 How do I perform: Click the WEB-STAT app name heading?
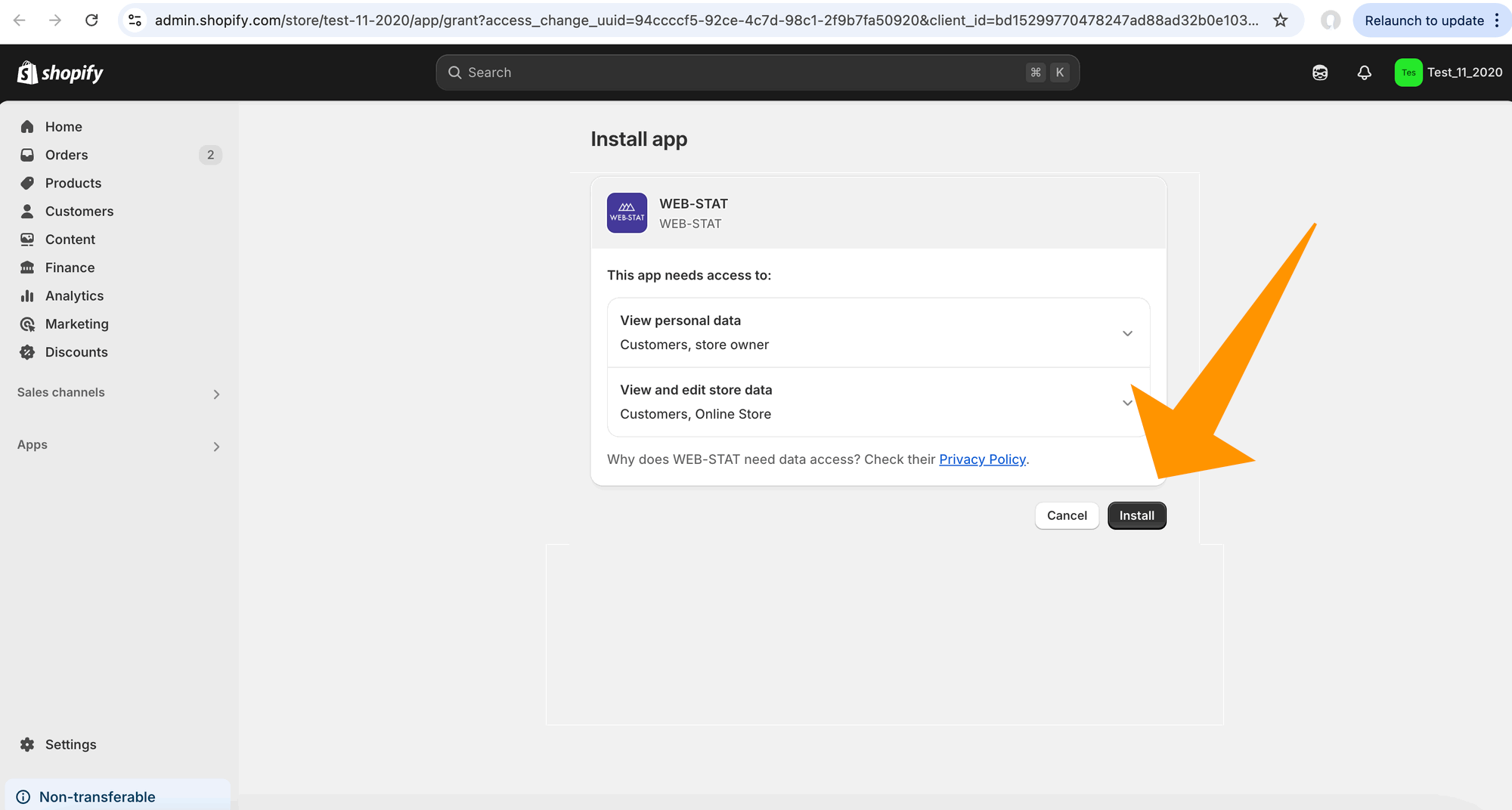coord(693,203)
